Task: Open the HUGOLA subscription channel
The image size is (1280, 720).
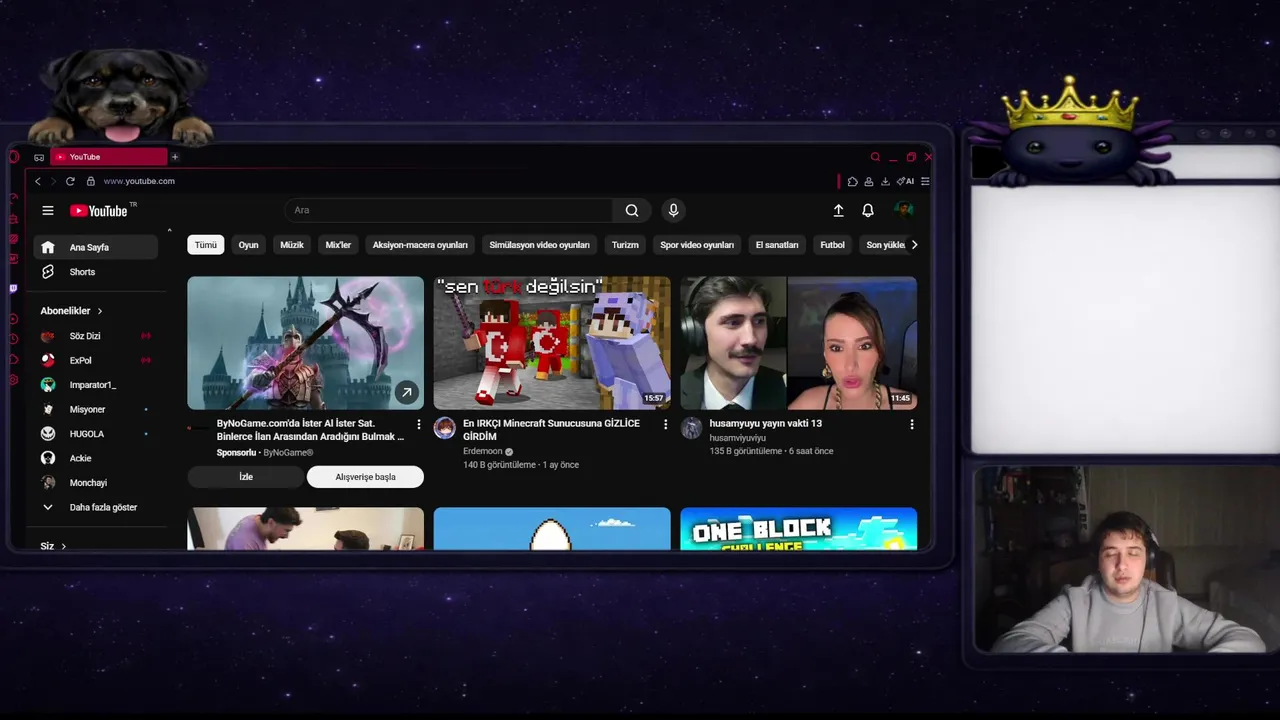Action: click(96, 434)
